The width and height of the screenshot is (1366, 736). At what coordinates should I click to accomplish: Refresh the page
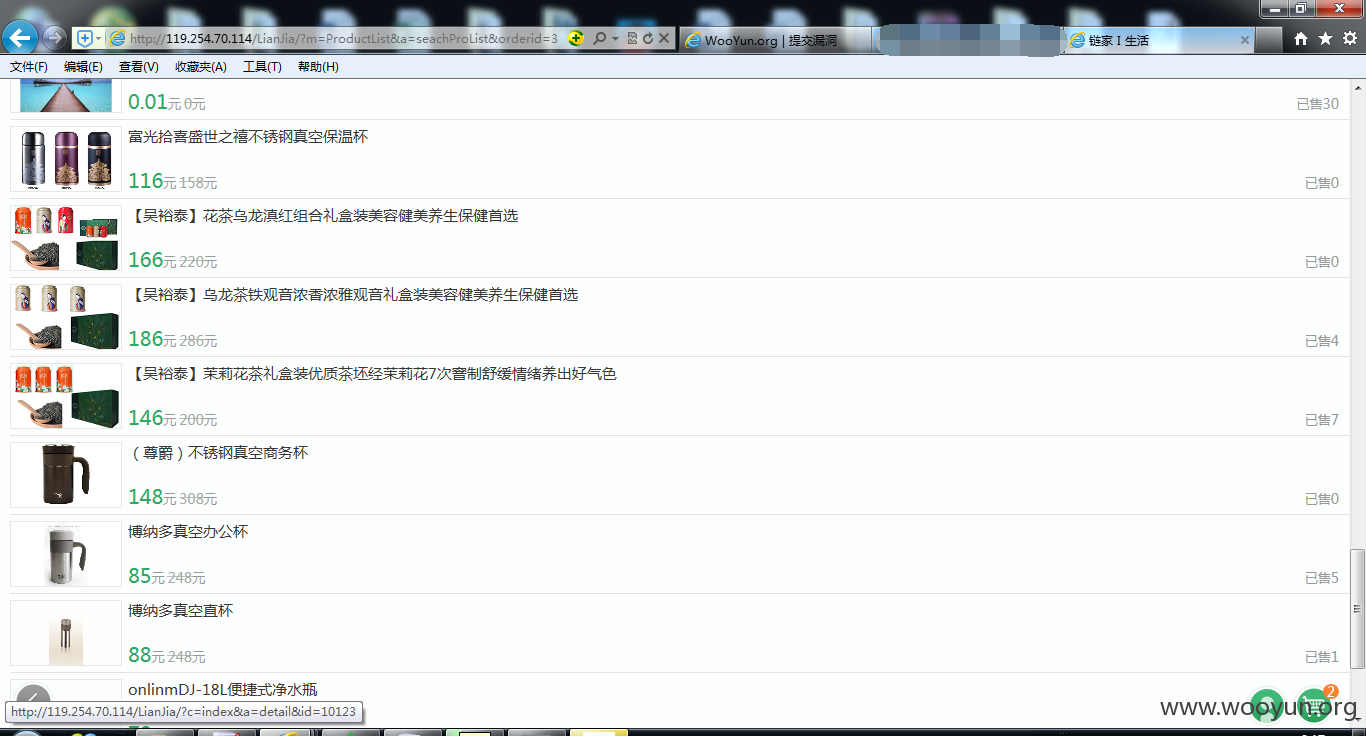click(647, 38)
